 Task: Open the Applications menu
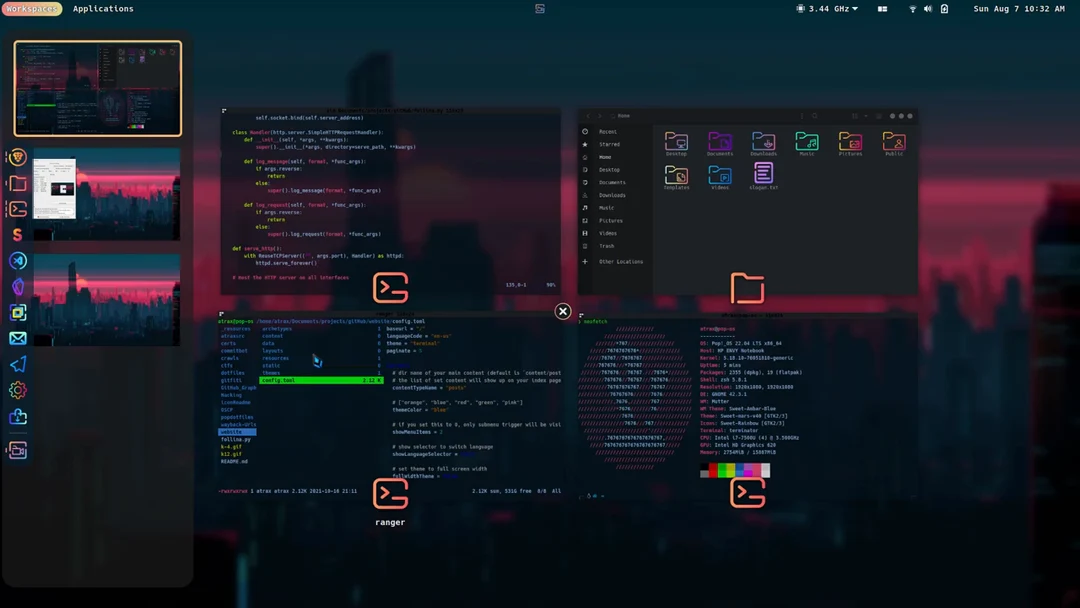coord(102,8)
